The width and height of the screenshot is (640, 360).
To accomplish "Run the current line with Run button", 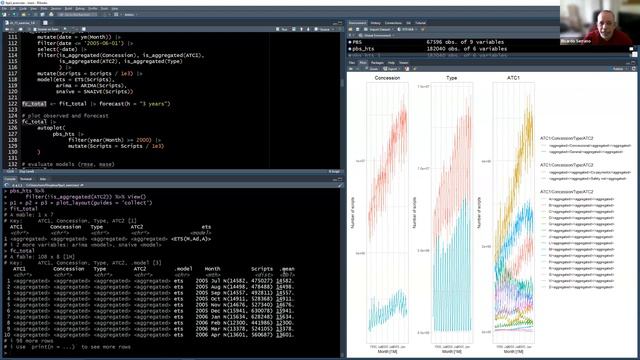I will click(282, 29).
